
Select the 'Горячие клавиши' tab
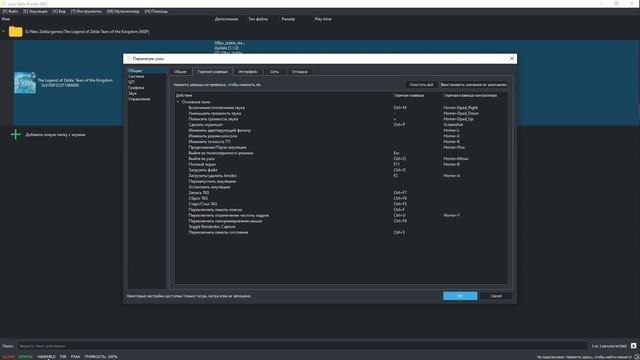click(212, 71)
